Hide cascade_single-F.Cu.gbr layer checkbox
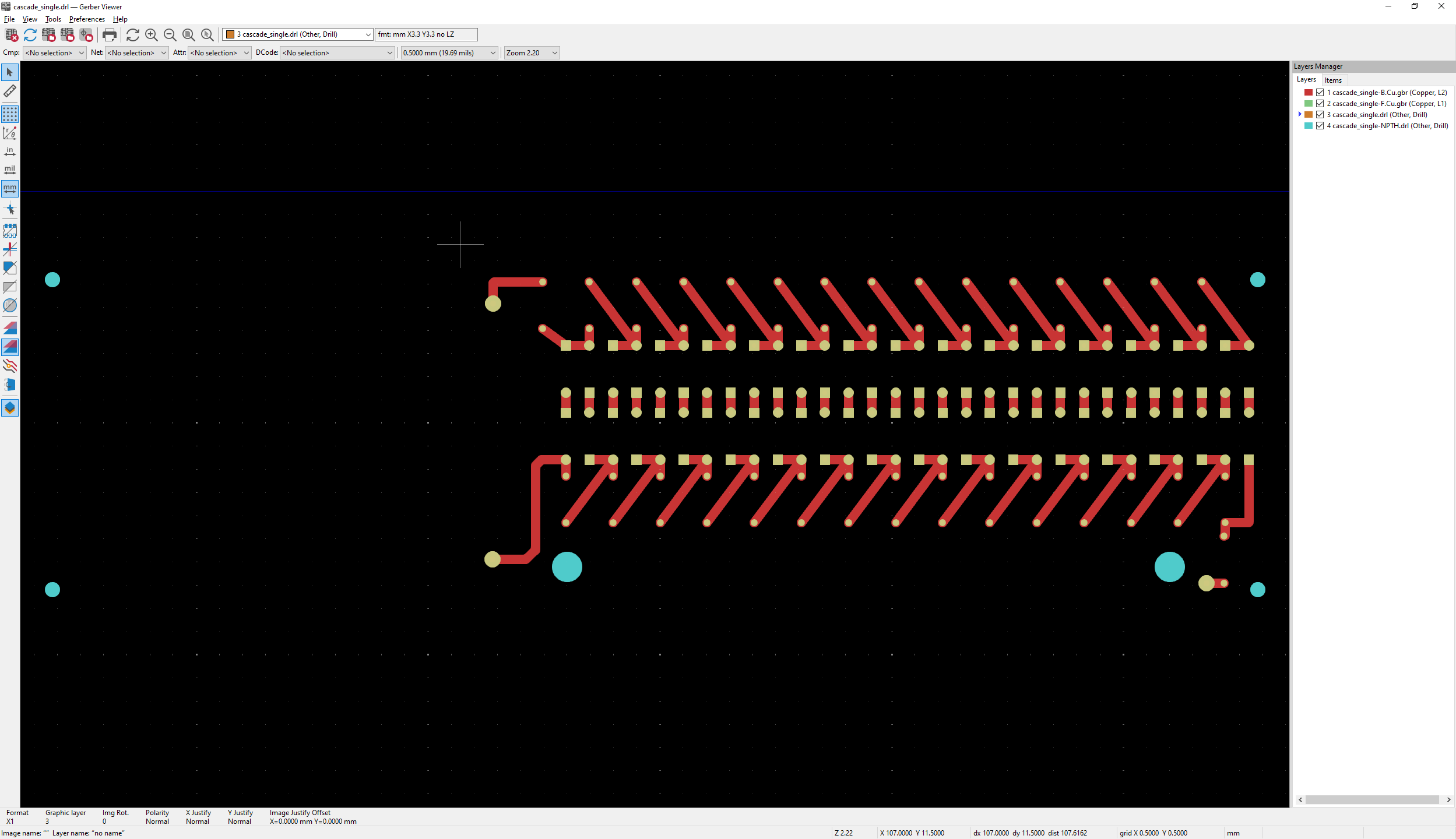This screenshot has height=839, width=1456. [1320, 104]
